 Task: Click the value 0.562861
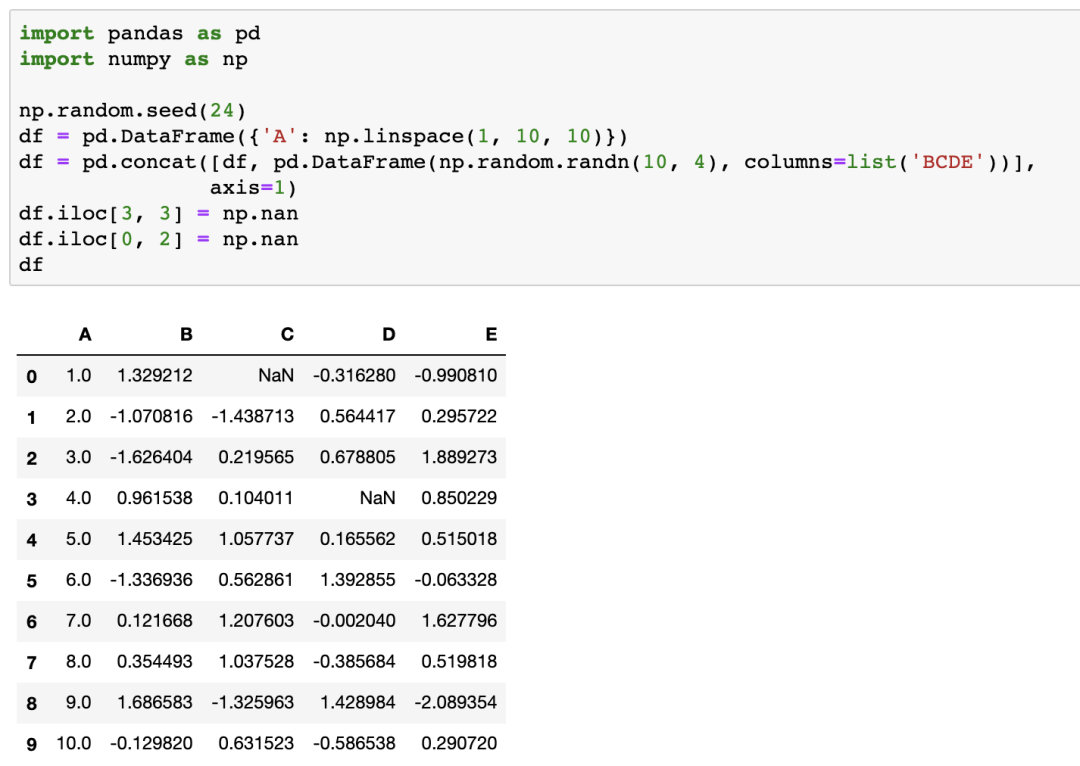pos(256,579)
